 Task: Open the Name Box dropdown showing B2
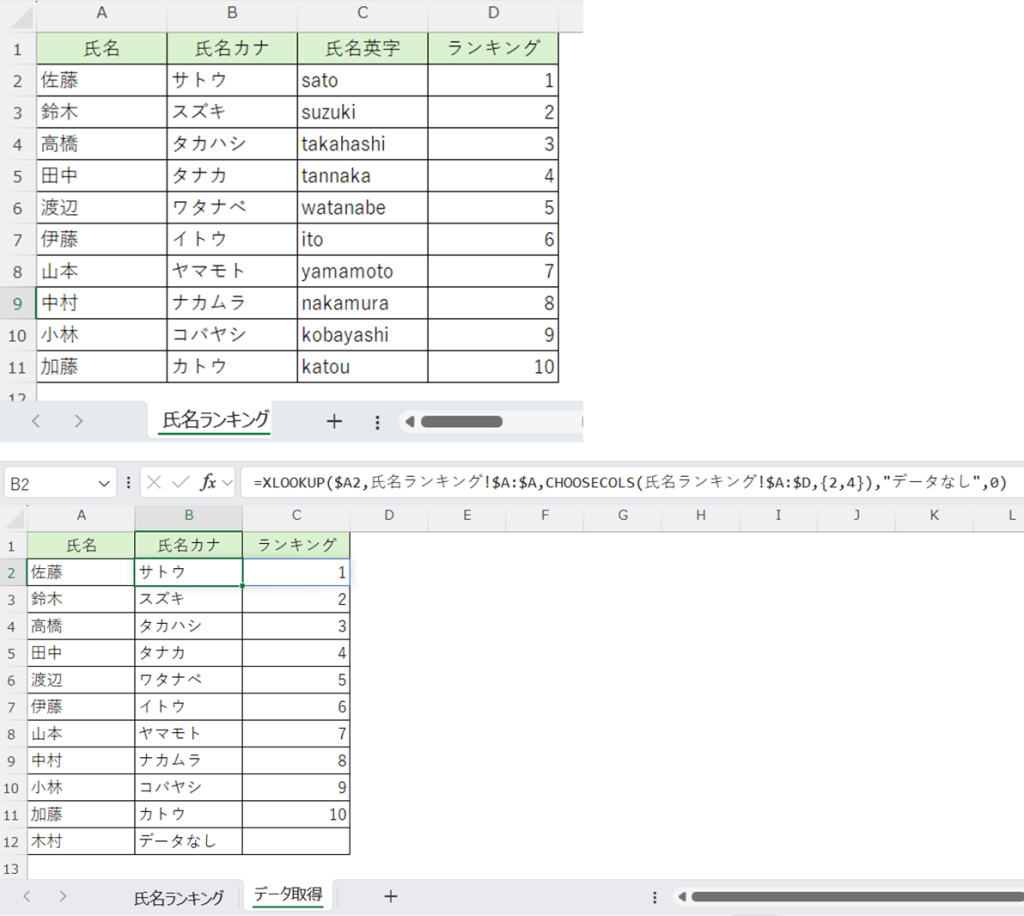pyautogui.click(x=106, y=483)
